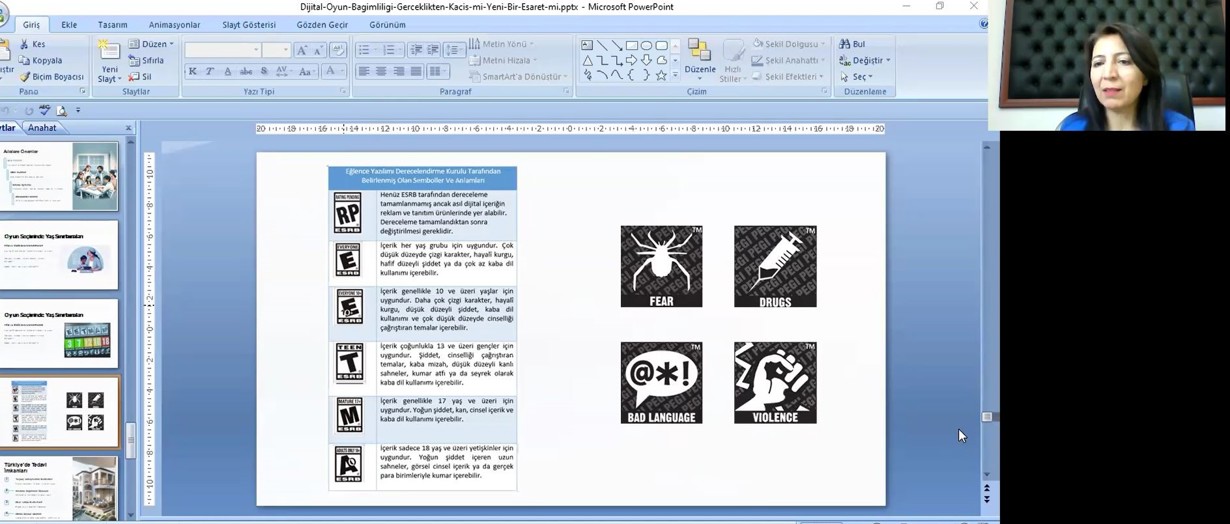The image size is (1230, 524).
Task: Open the line spacing dropdown
Action: click(x=455, y=50)
